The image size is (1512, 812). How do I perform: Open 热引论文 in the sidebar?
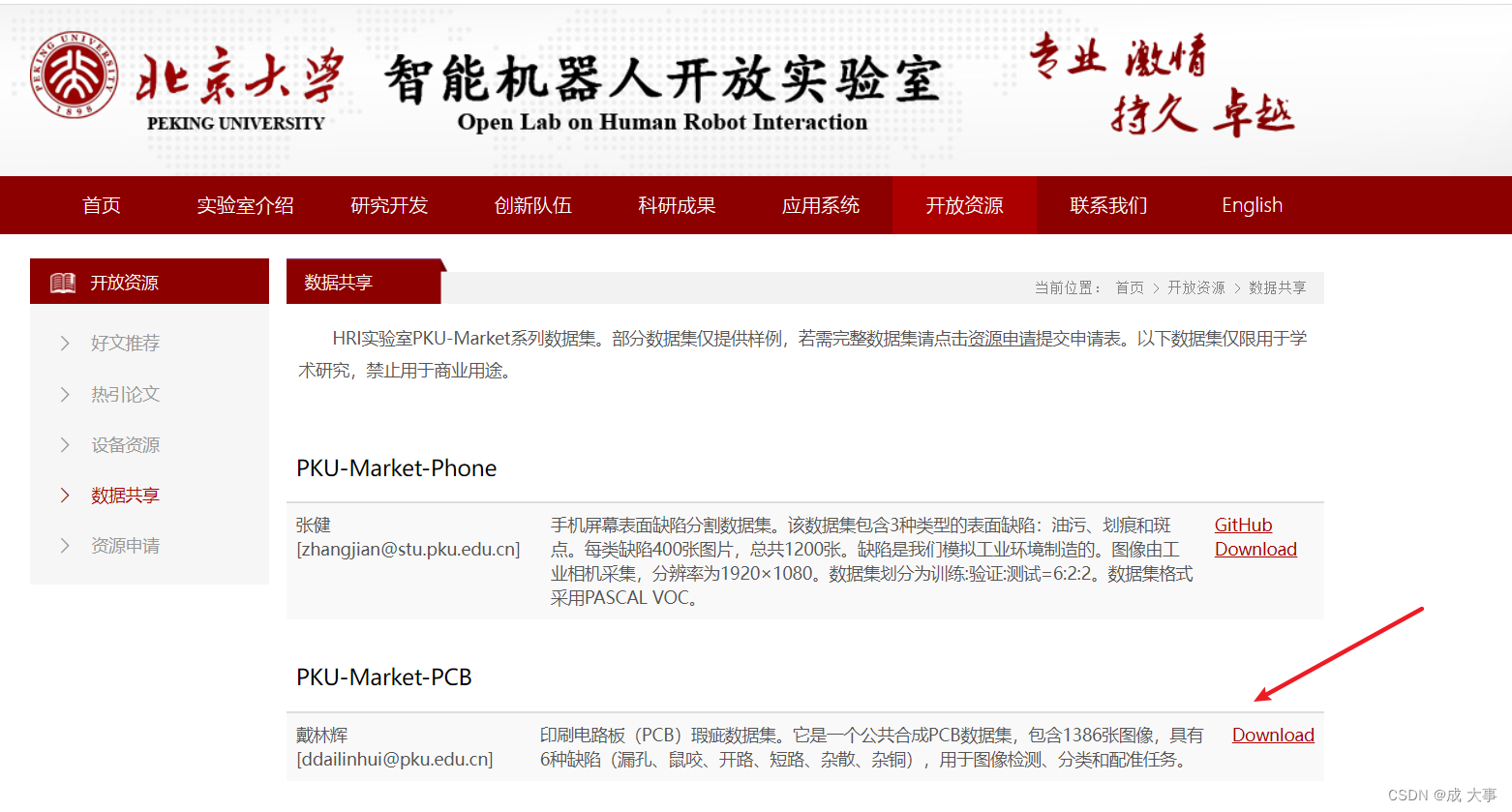(125, 394)
